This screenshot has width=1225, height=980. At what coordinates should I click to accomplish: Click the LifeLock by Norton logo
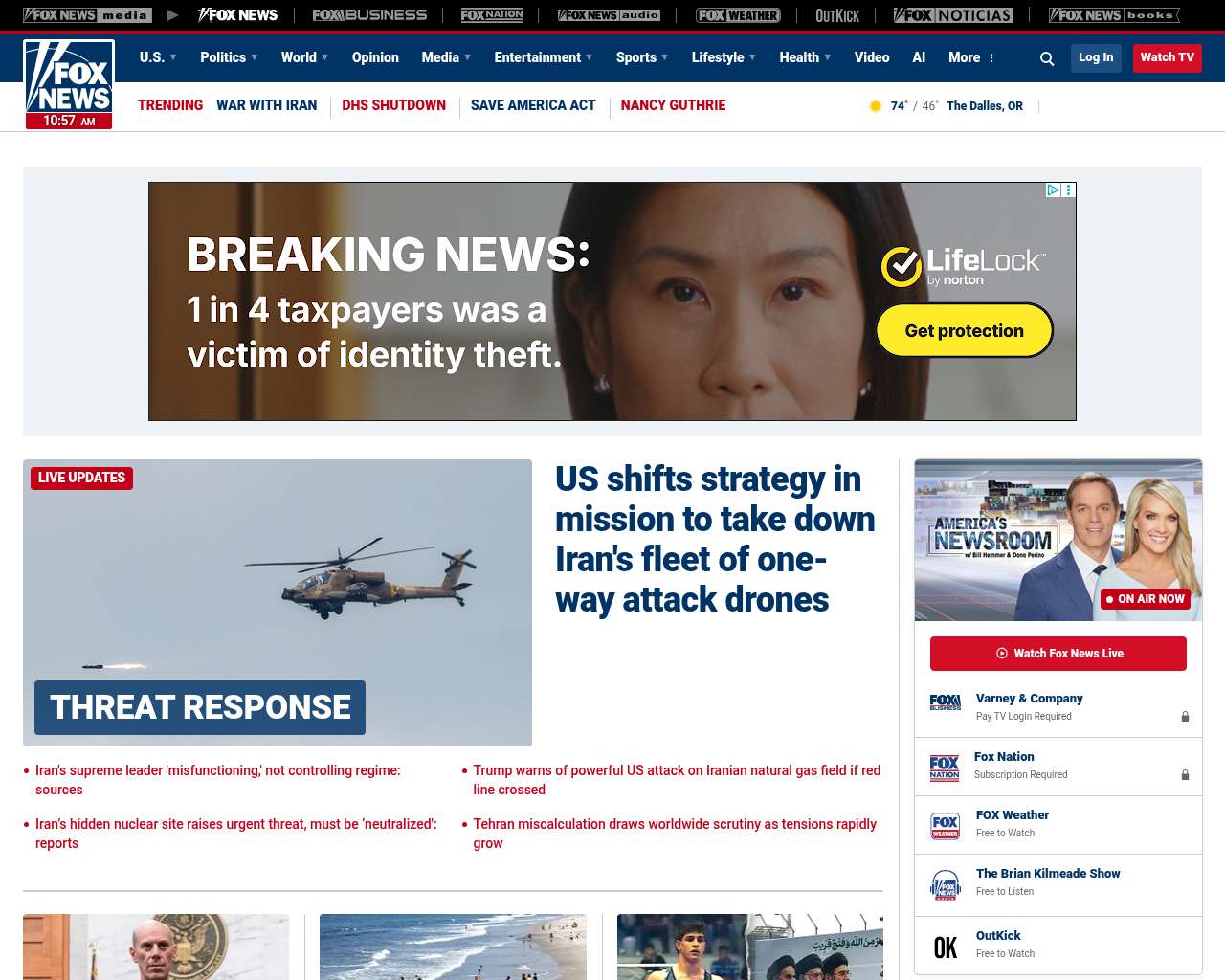[x=964, y=267]
